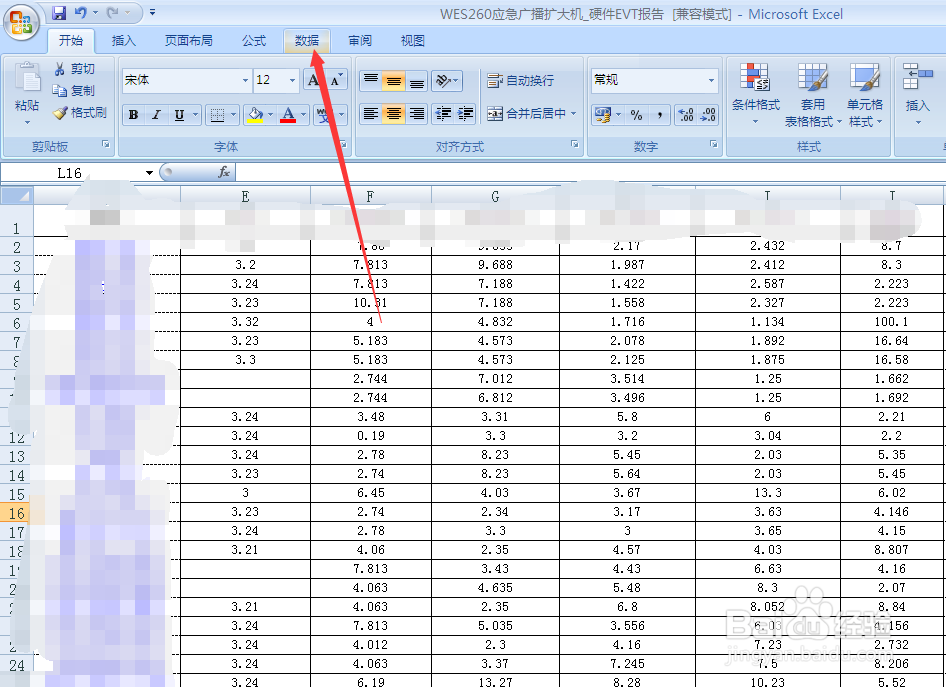
Task: Open the Font Color red swatch
Action: tap(286, 115)
